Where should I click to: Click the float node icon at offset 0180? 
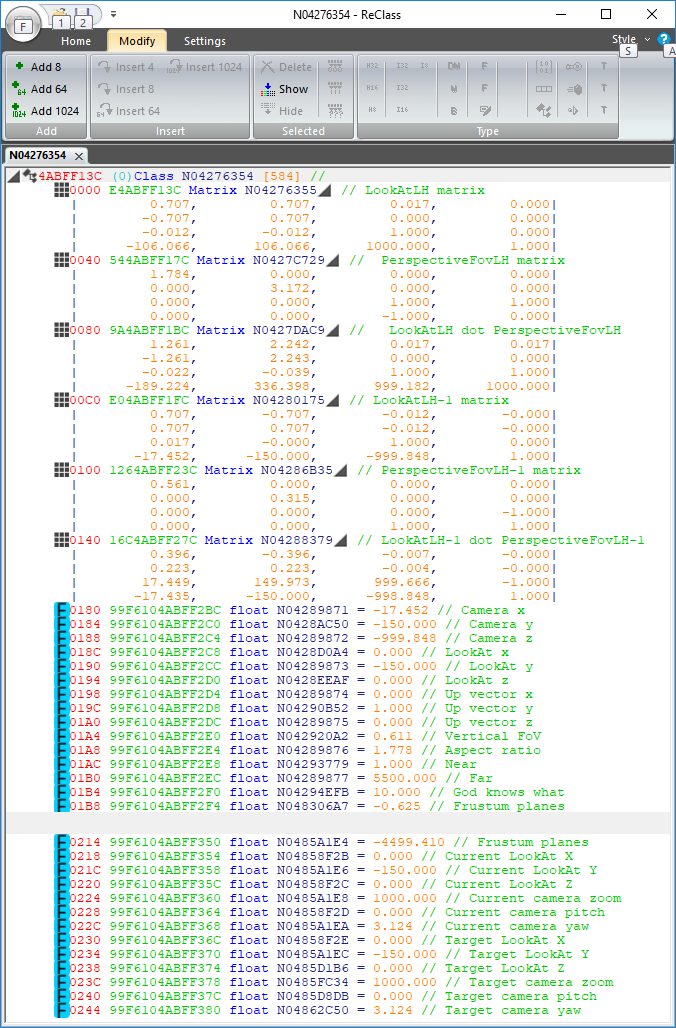click(x=60, y=610)
